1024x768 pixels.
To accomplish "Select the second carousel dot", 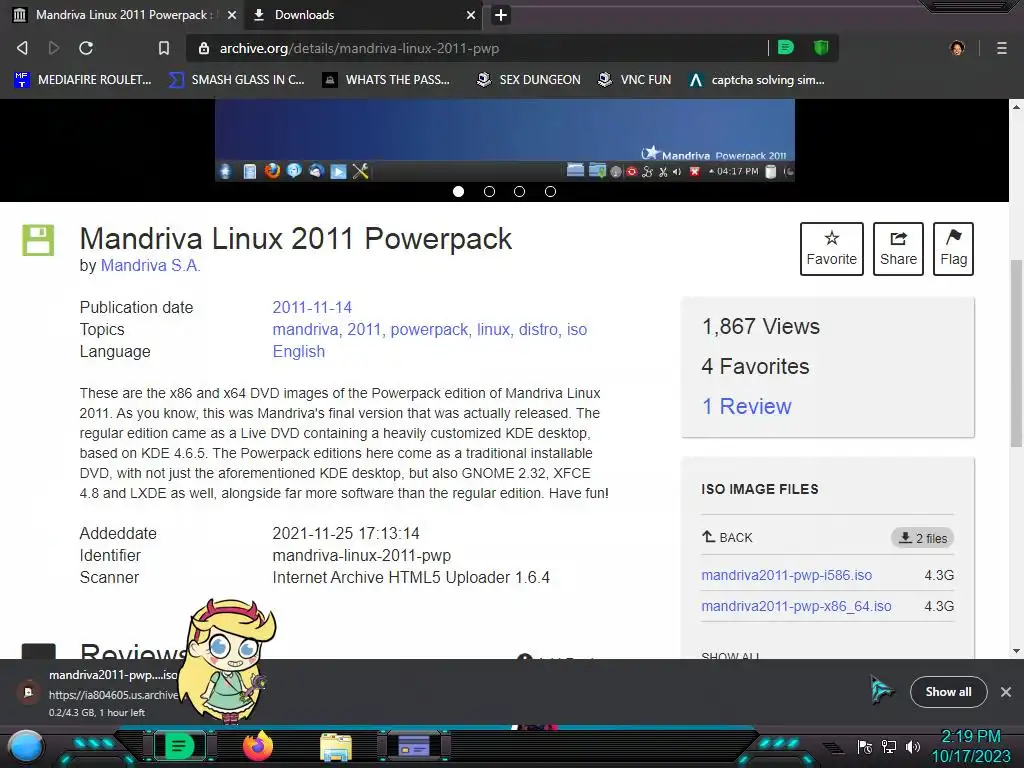I will pos(489,191).
